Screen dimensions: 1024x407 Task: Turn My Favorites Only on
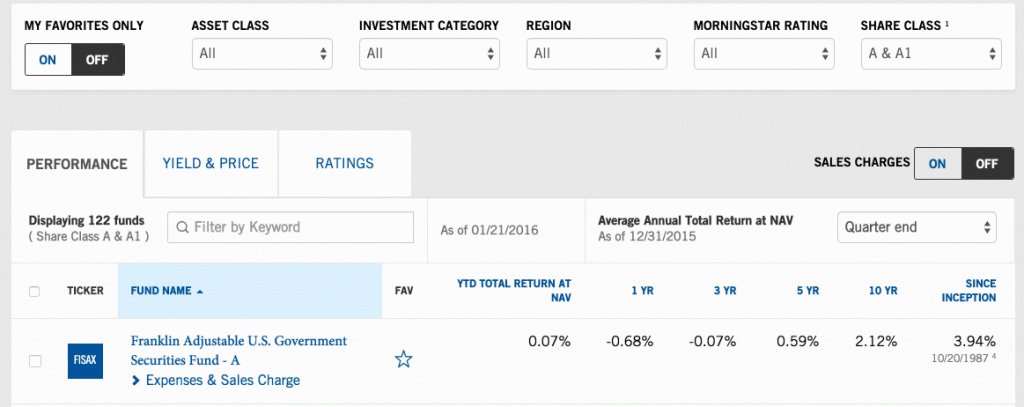(48, 59)
